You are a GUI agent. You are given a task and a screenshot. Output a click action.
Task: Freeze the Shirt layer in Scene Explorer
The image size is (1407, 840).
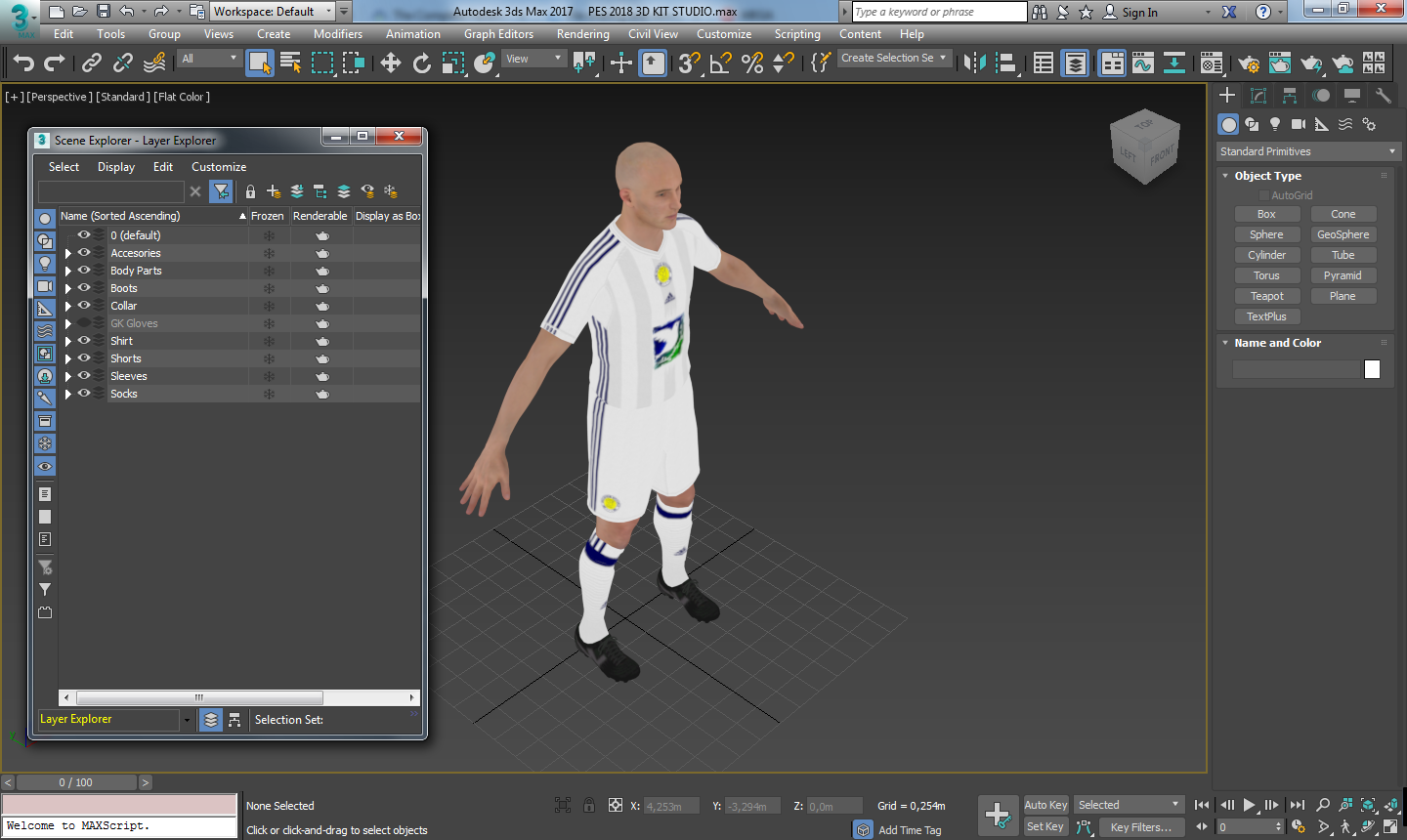pyautogui.click(x=268, y=340)
